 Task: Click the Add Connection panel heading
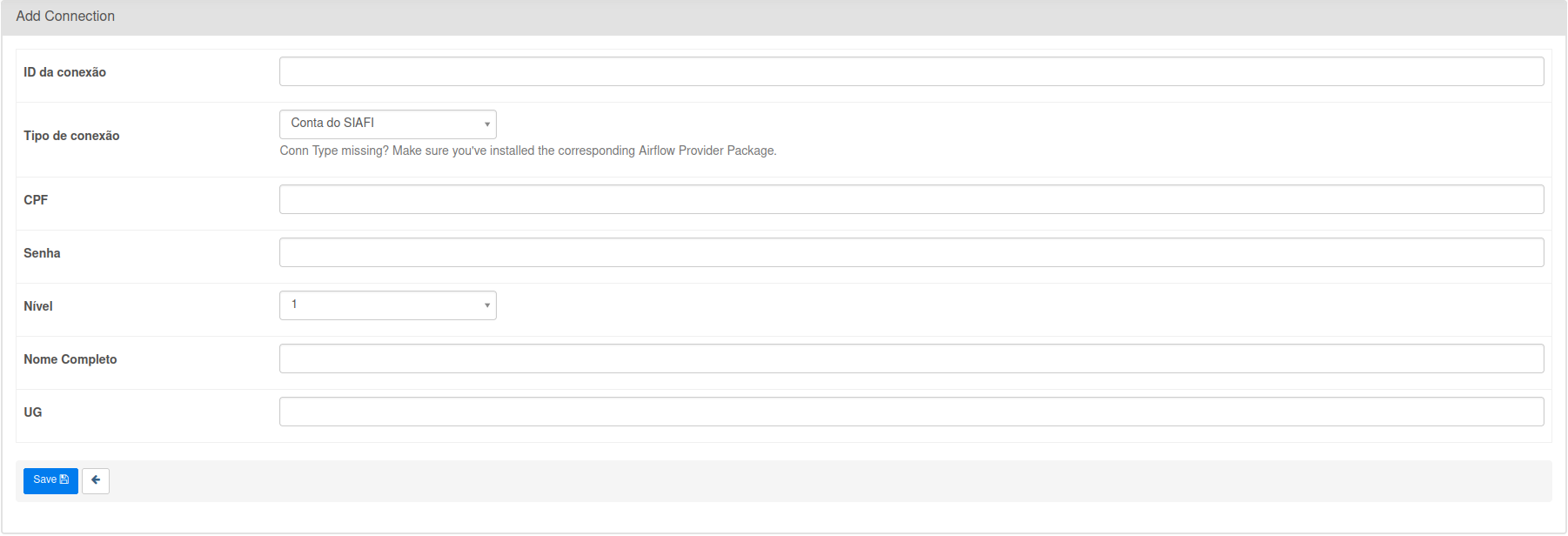pyautogui.click(x=65, y=17)
